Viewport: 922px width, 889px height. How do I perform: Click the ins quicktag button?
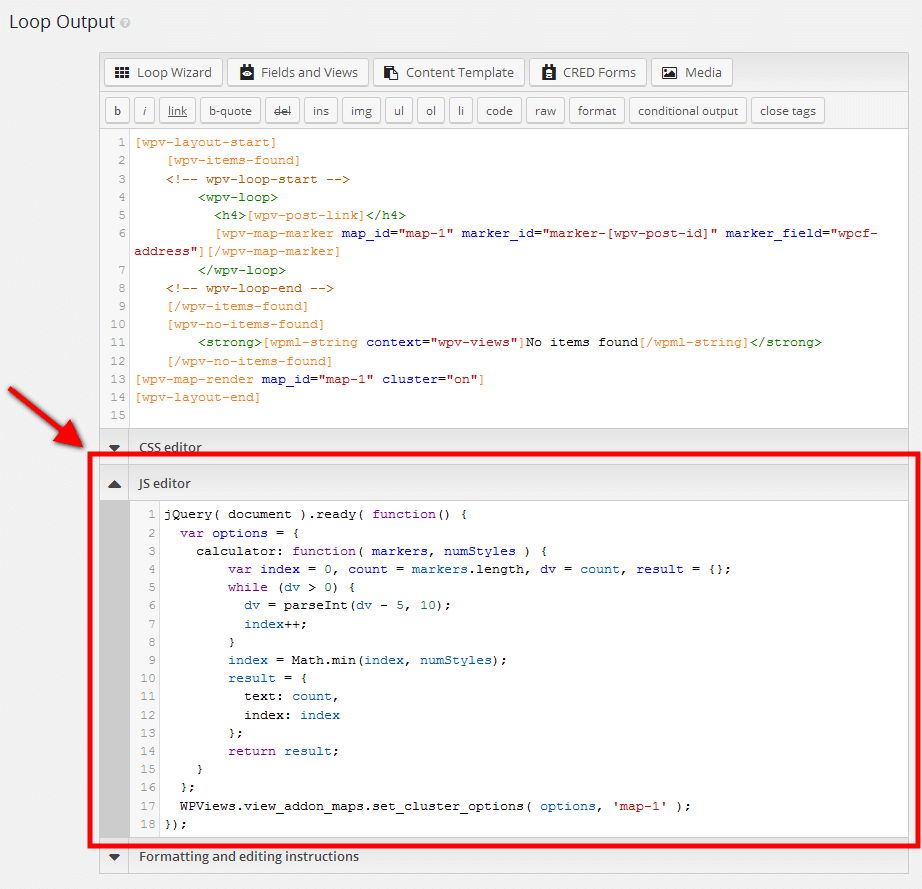point(321,111)
